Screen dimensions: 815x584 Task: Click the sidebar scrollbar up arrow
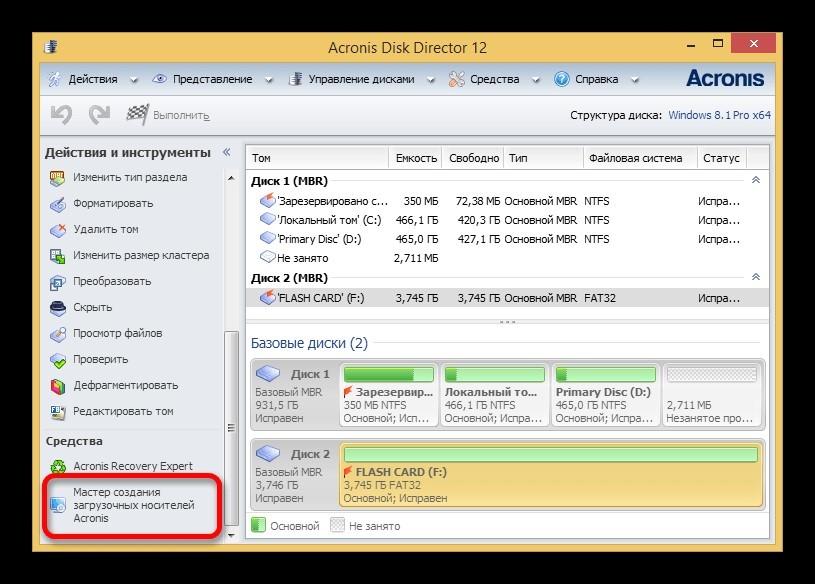(x=231, y=178)
